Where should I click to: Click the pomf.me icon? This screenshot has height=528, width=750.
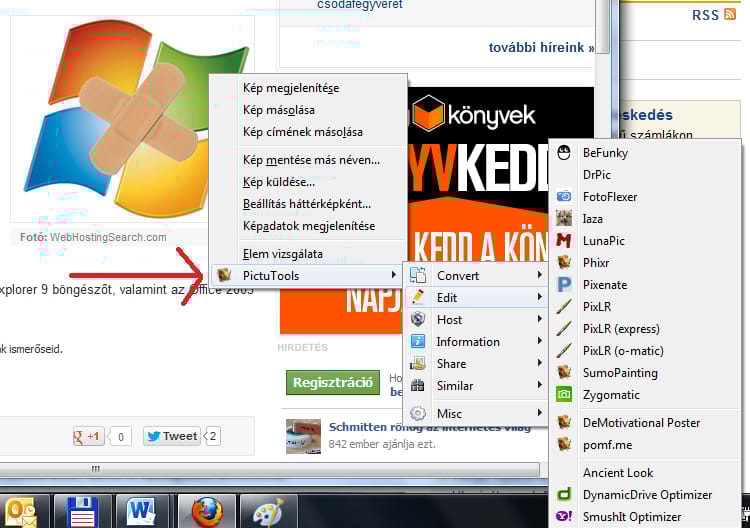564,444
